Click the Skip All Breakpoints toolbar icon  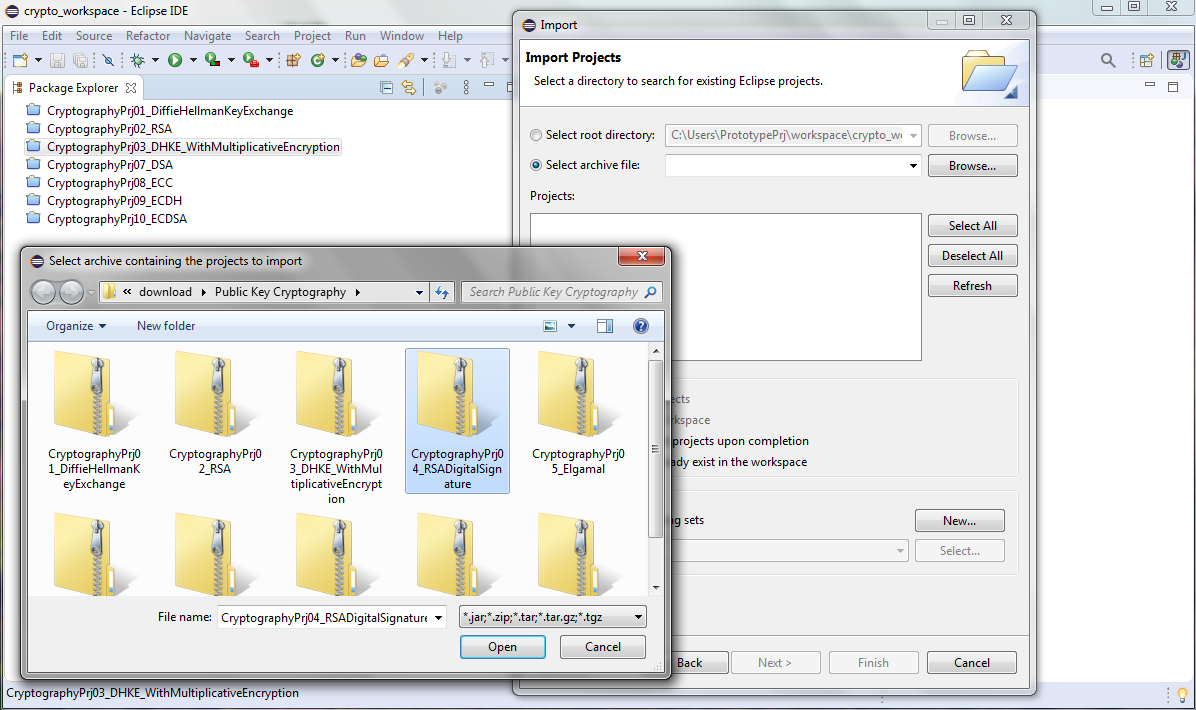pos(109,60)
